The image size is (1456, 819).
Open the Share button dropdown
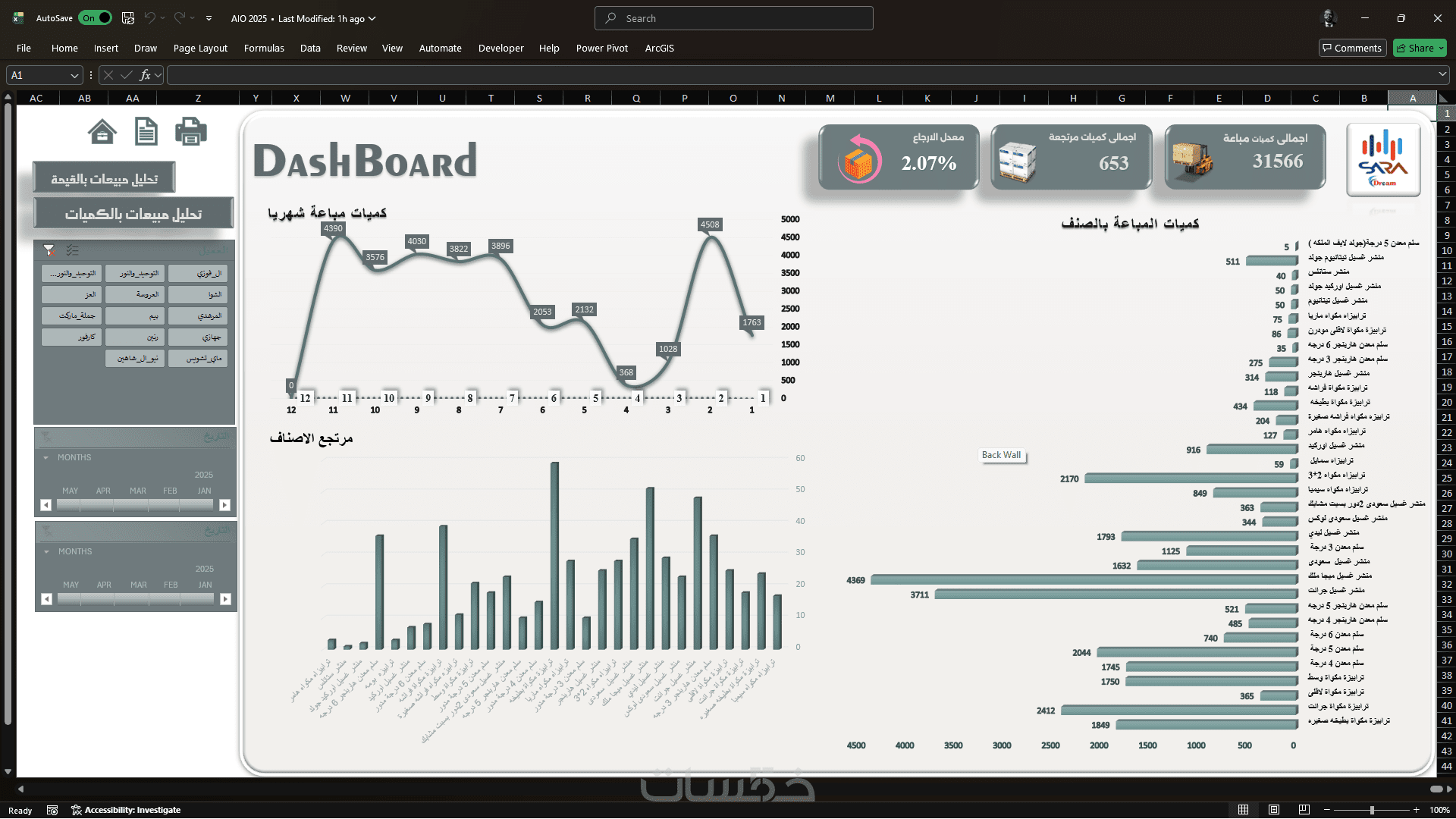coord(1441,49)
